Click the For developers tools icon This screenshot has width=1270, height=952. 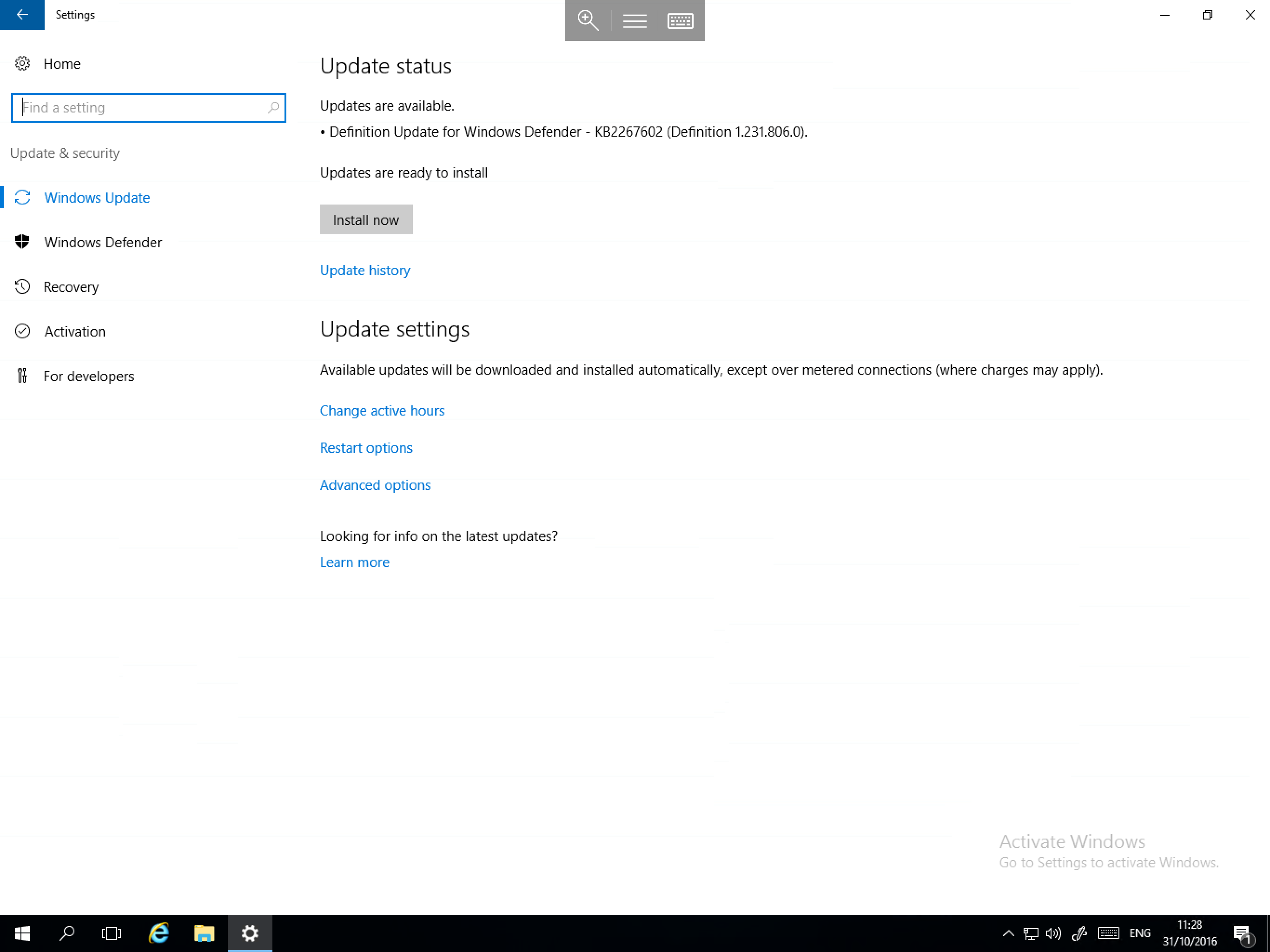point(22,376)
